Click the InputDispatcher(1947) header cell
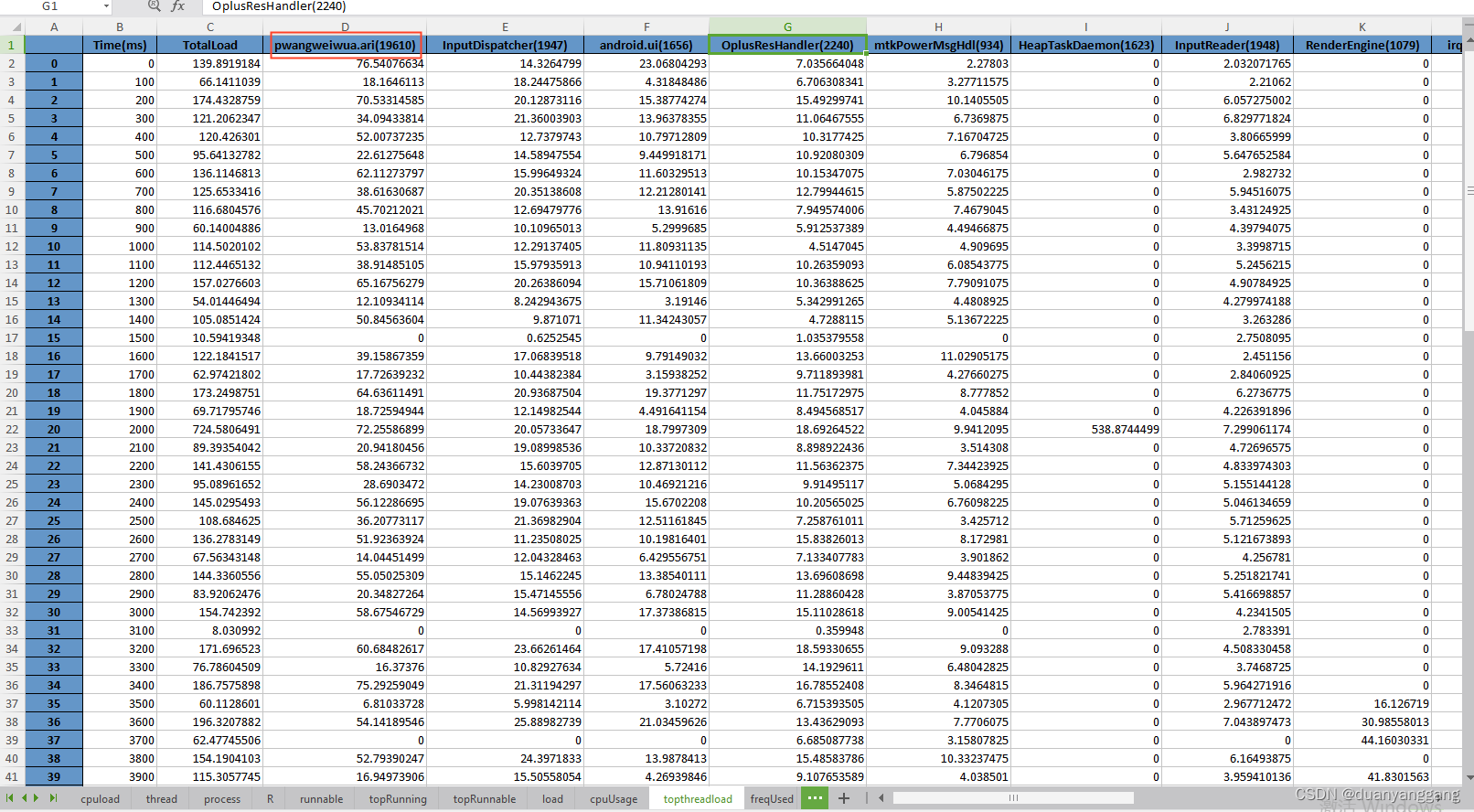 point(505,45)
